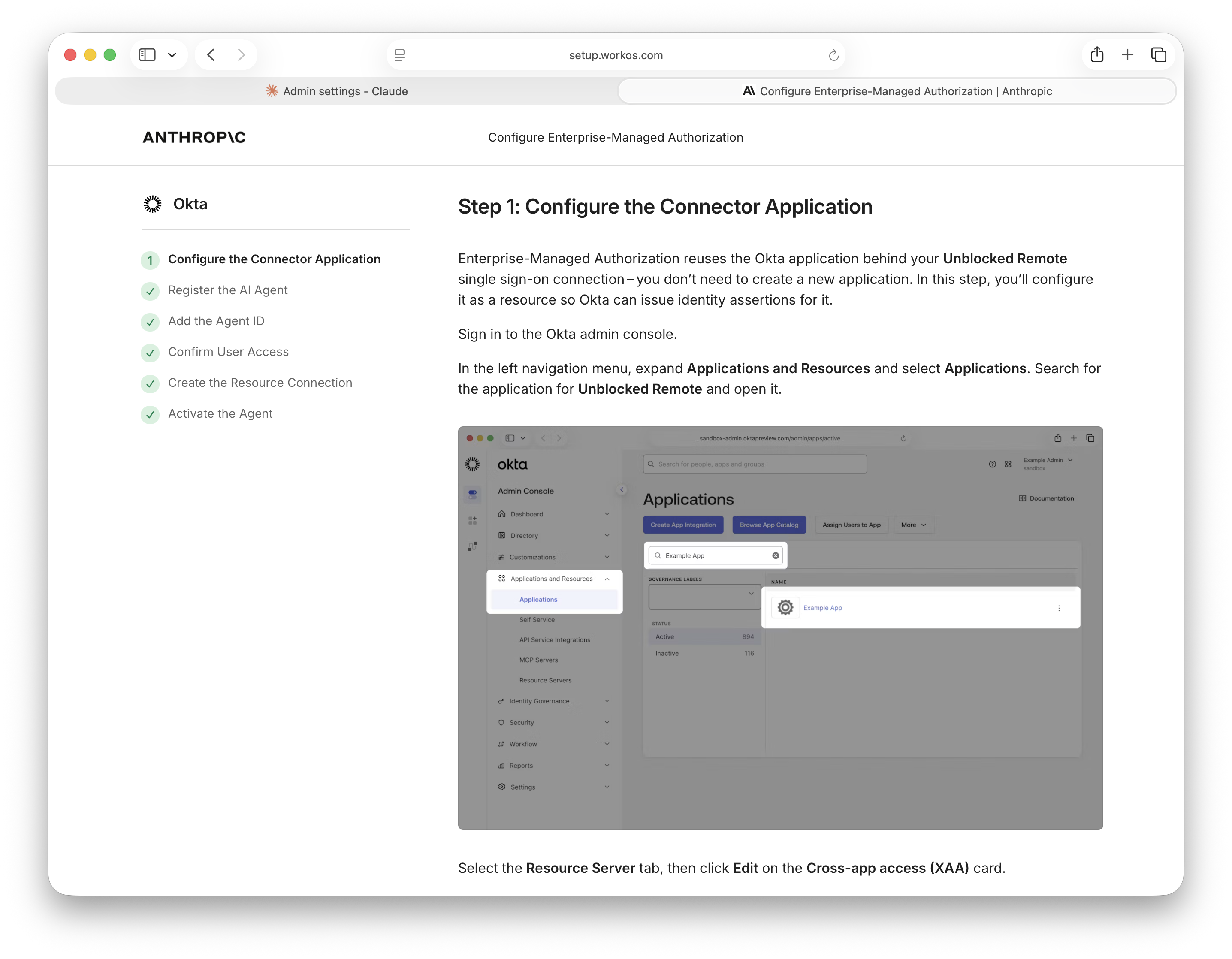Select MCP Servers in Okta navigation
Viewport: 1232px width, 959px height.
pos(538,660)
